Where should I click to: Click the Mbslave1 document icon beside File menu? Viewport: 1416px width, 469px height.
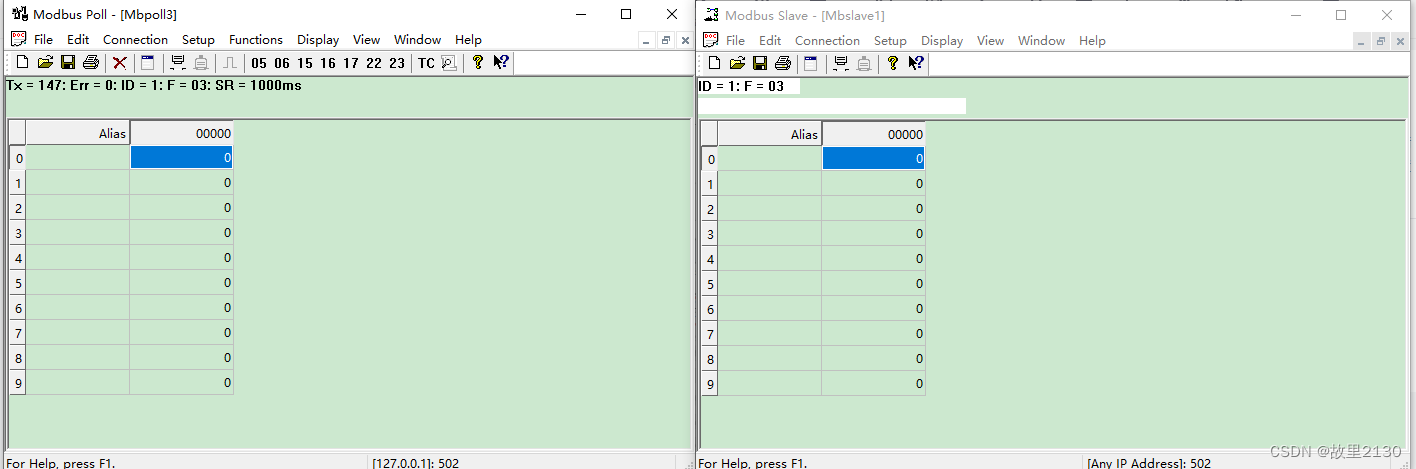(x=710, y=39)
